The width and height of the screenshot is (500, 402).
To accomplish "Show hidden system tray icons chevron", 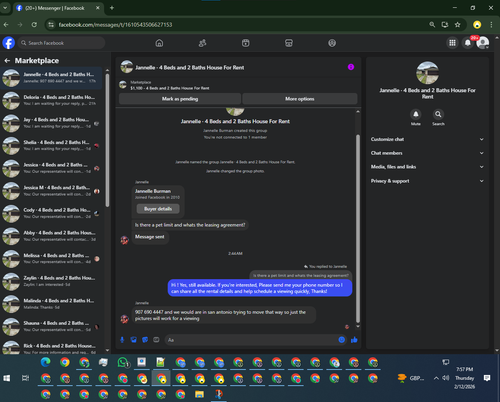I will [436, 378].
